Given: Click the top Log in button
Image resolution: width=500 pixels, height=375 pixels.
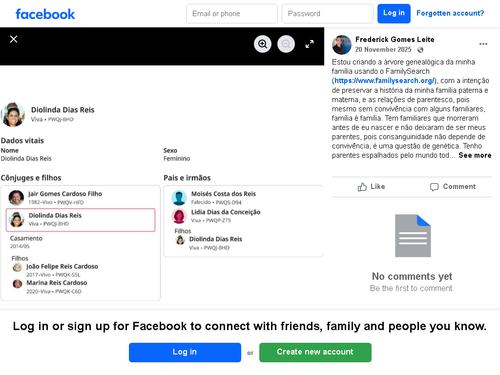Looking at the screenshot, I should click(x=394, y=13).
